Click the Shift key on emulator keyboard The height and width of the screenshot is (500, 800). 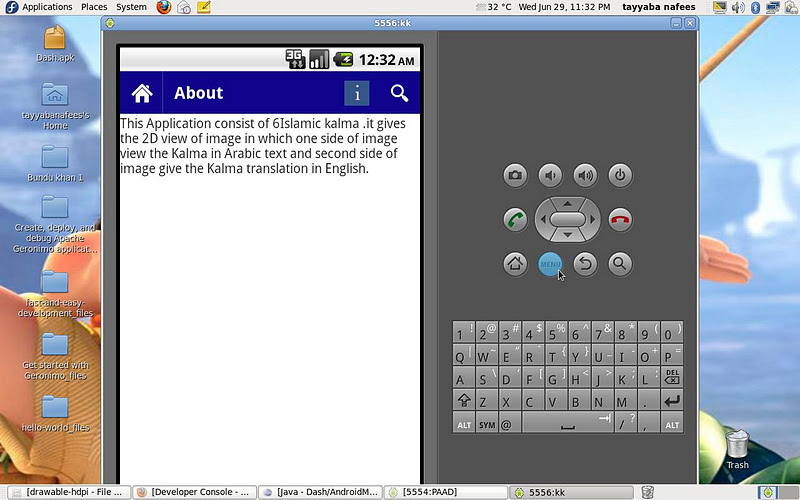click(x=464, y=400)
